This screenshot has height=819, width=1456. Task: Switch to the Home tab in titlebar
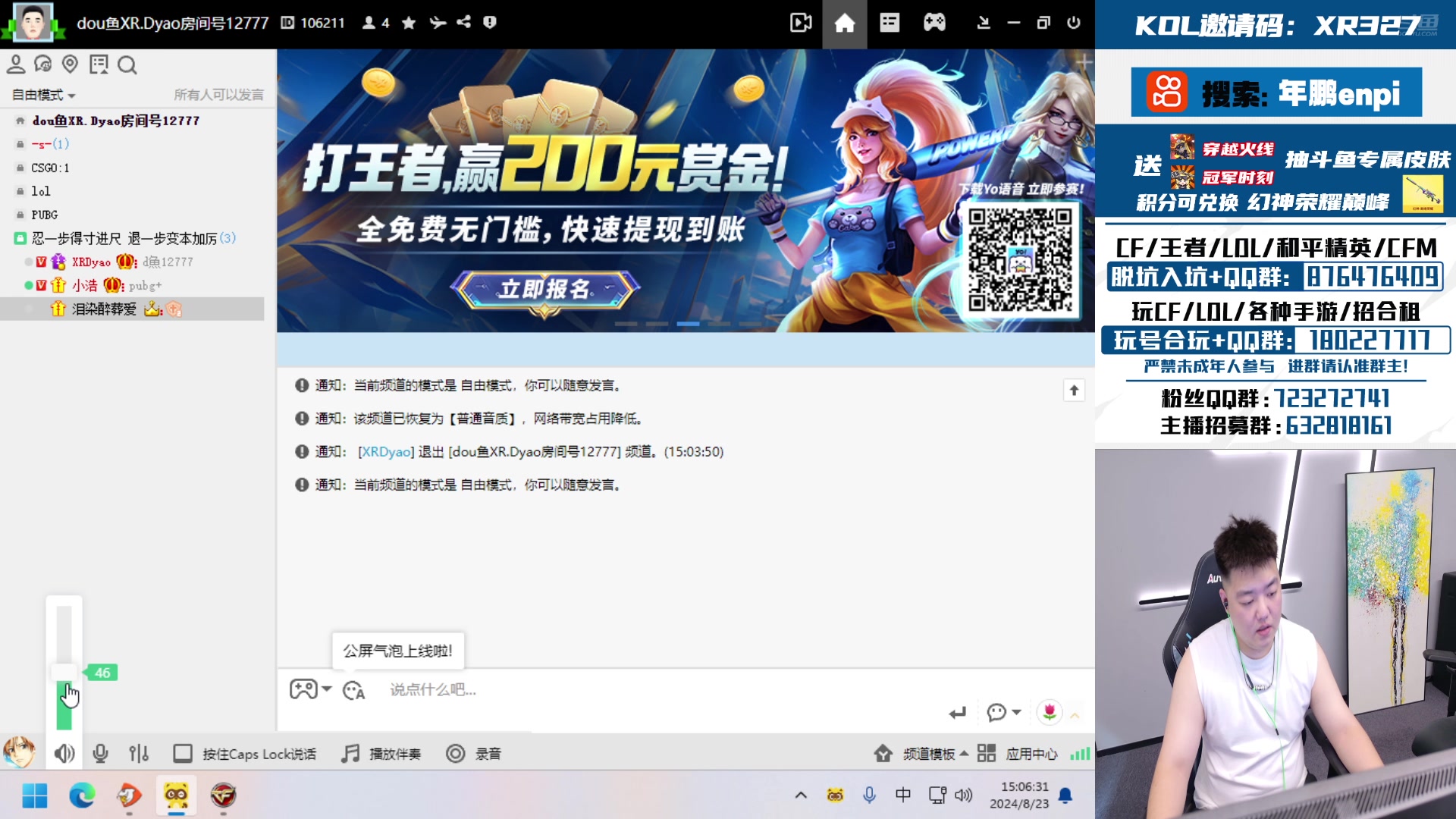[845, 24]
